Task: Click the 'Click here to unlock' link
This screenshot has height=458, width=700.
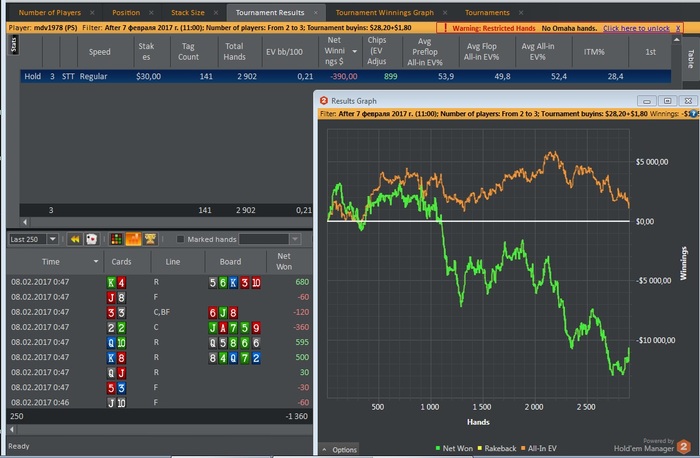Action: 636,28
